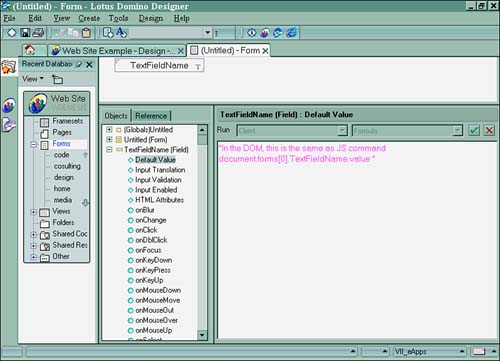Screen dimensions: 500x361
Task: Open the View menu
Action: pyautogui.click(x=62, y=18)
